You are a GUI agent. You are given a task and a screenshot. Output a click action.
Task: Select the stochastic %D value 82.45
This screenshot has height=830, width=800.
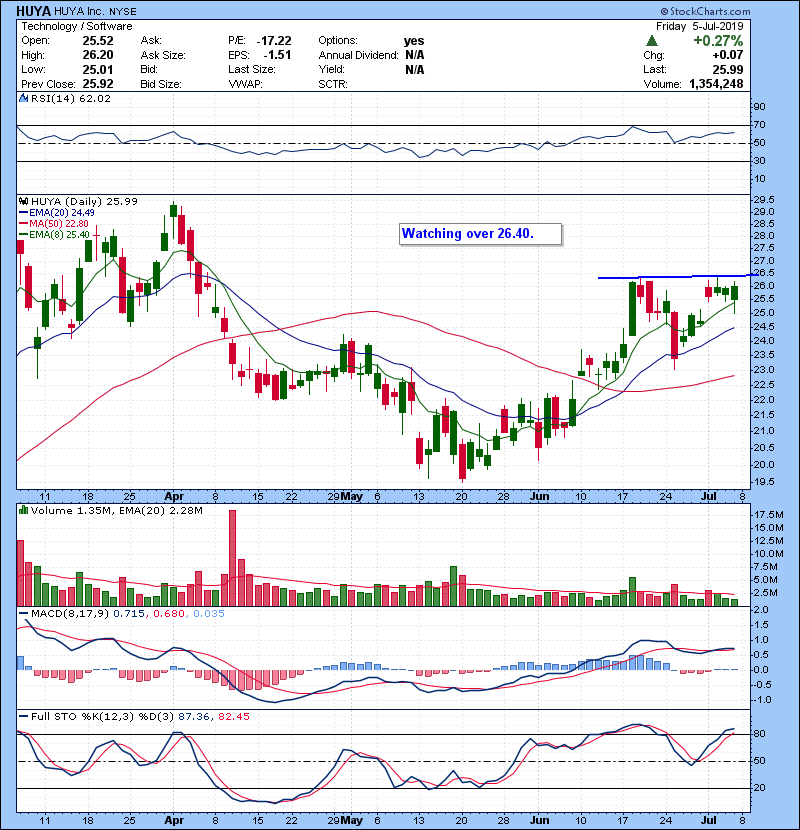click(233, 716)
